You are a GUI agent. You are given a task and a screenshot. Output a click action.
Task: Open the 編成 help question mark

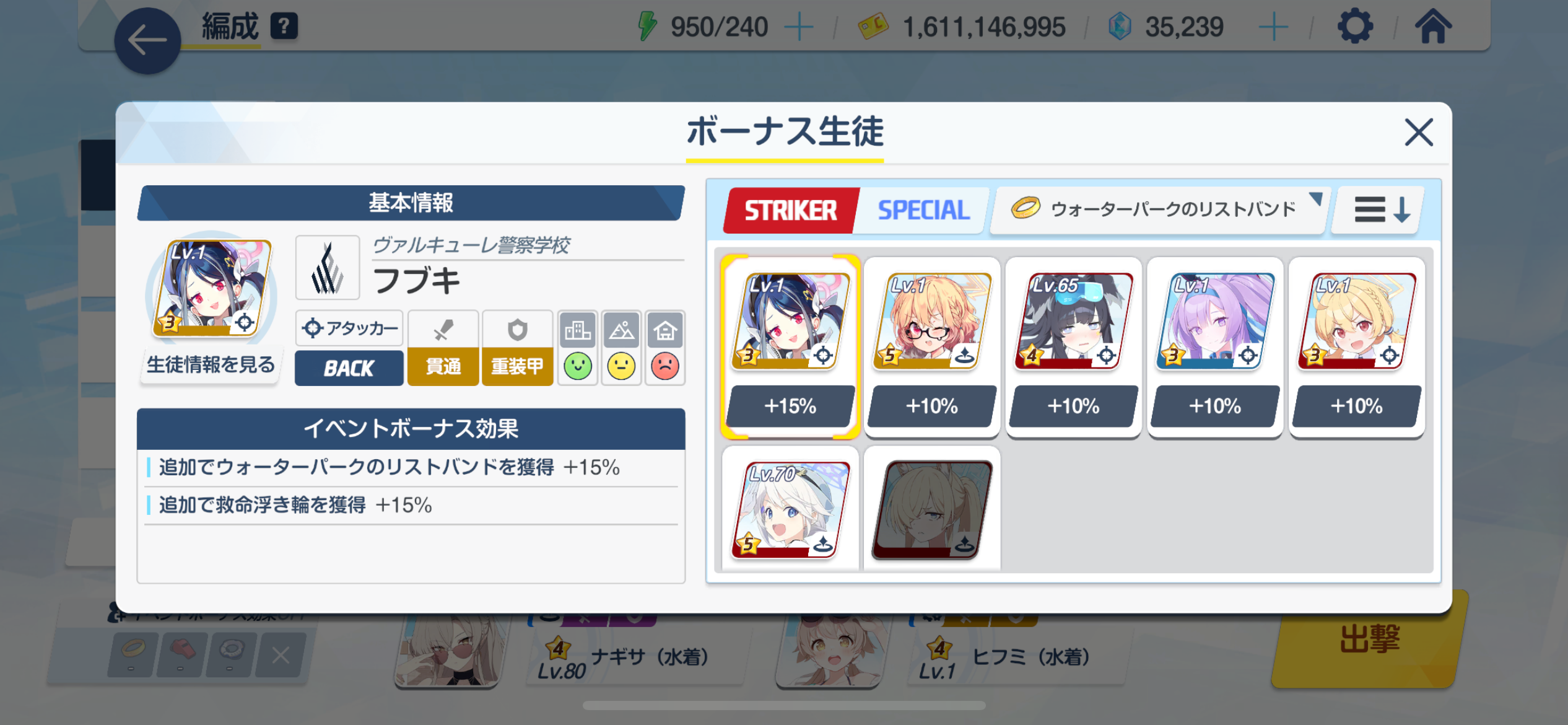284,27
